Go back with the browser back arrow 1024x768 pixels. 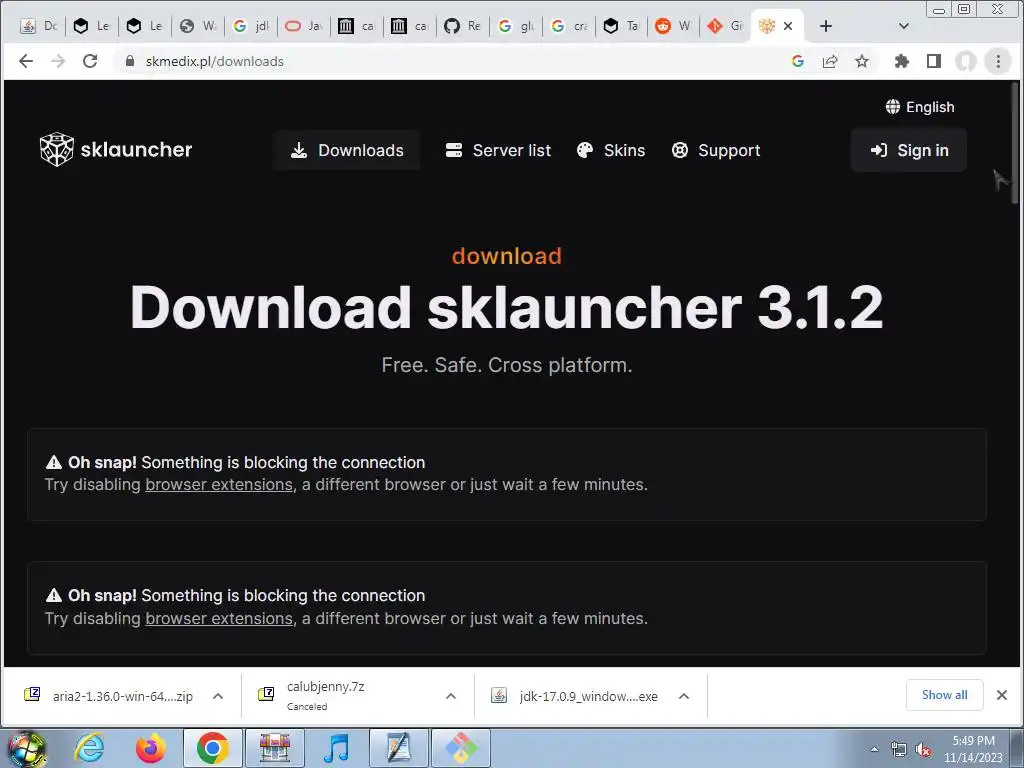[25, 61]
